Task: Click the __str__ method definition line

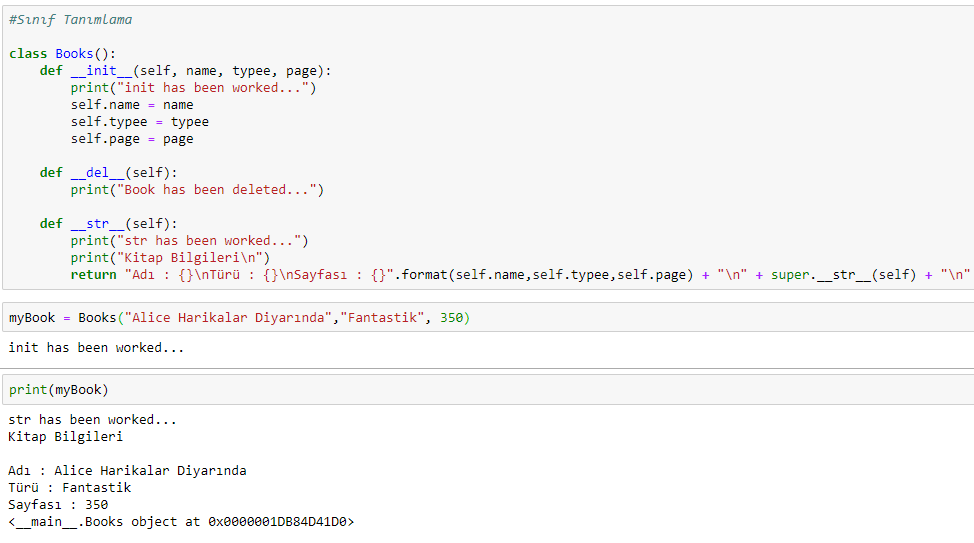Action: pos(108,224)
